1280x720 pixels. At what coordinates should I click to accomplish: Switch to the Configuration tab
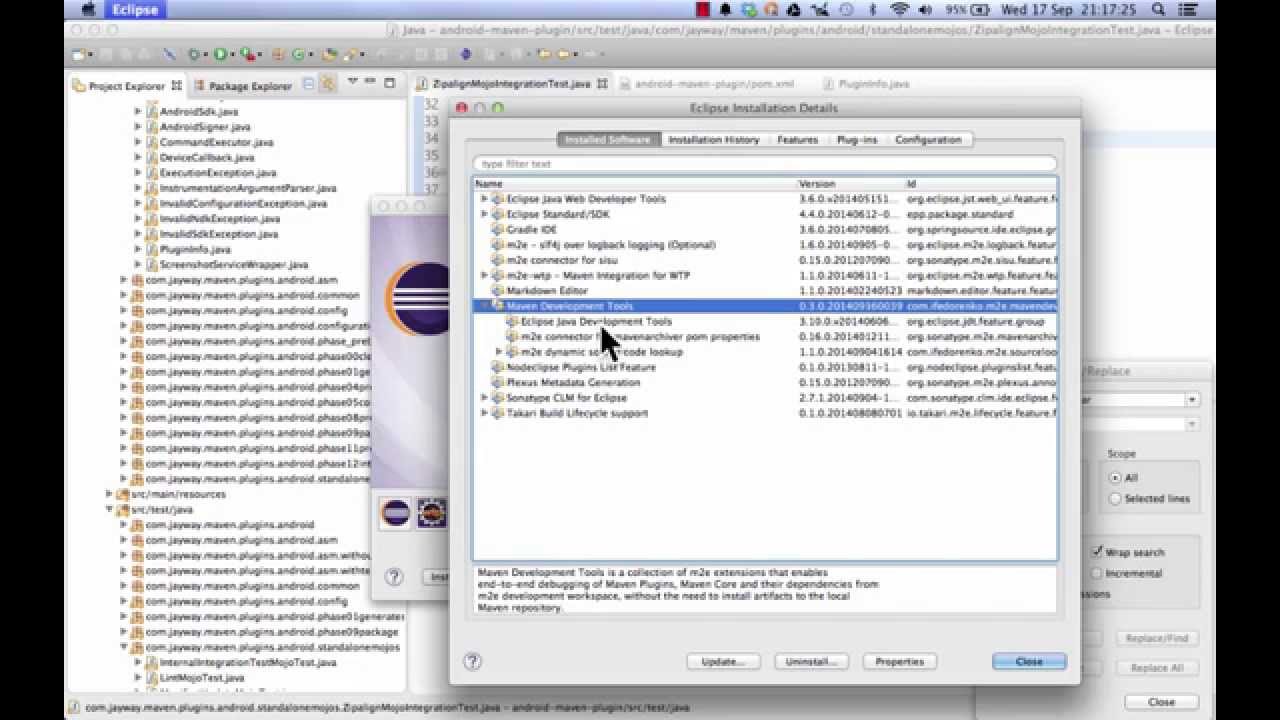coord(928,140)
